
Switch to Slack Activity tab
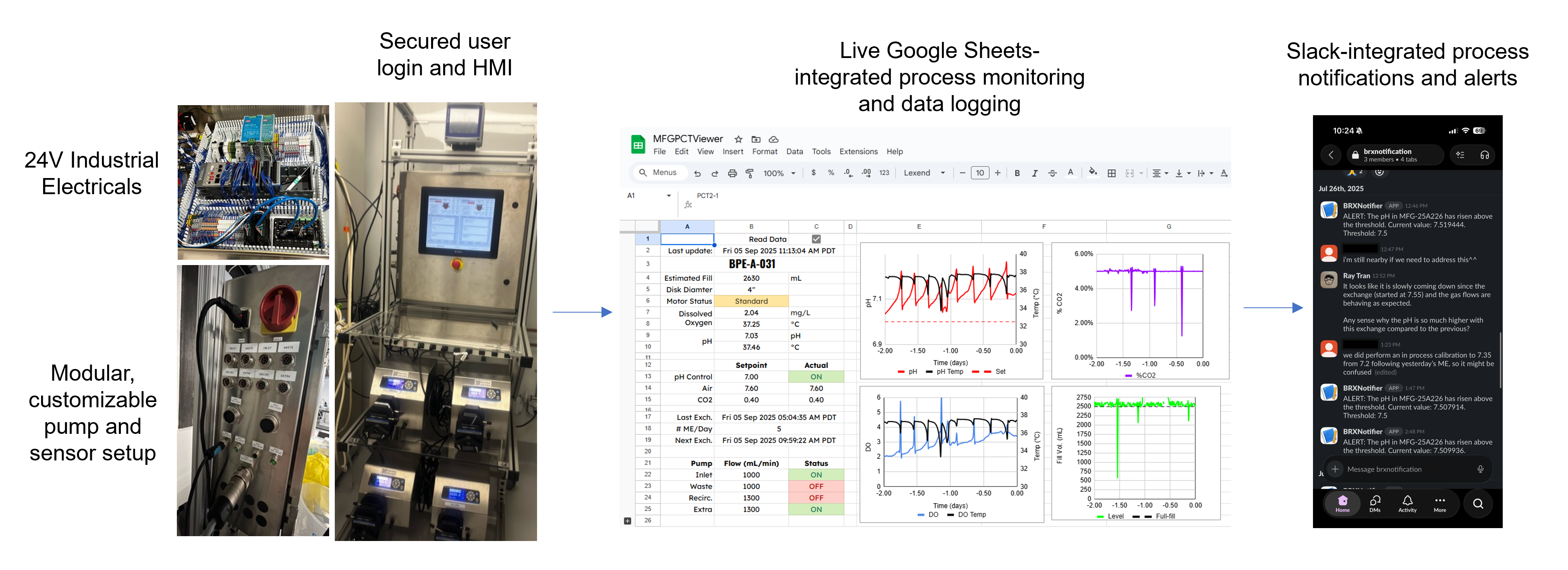pos(1407,503)
